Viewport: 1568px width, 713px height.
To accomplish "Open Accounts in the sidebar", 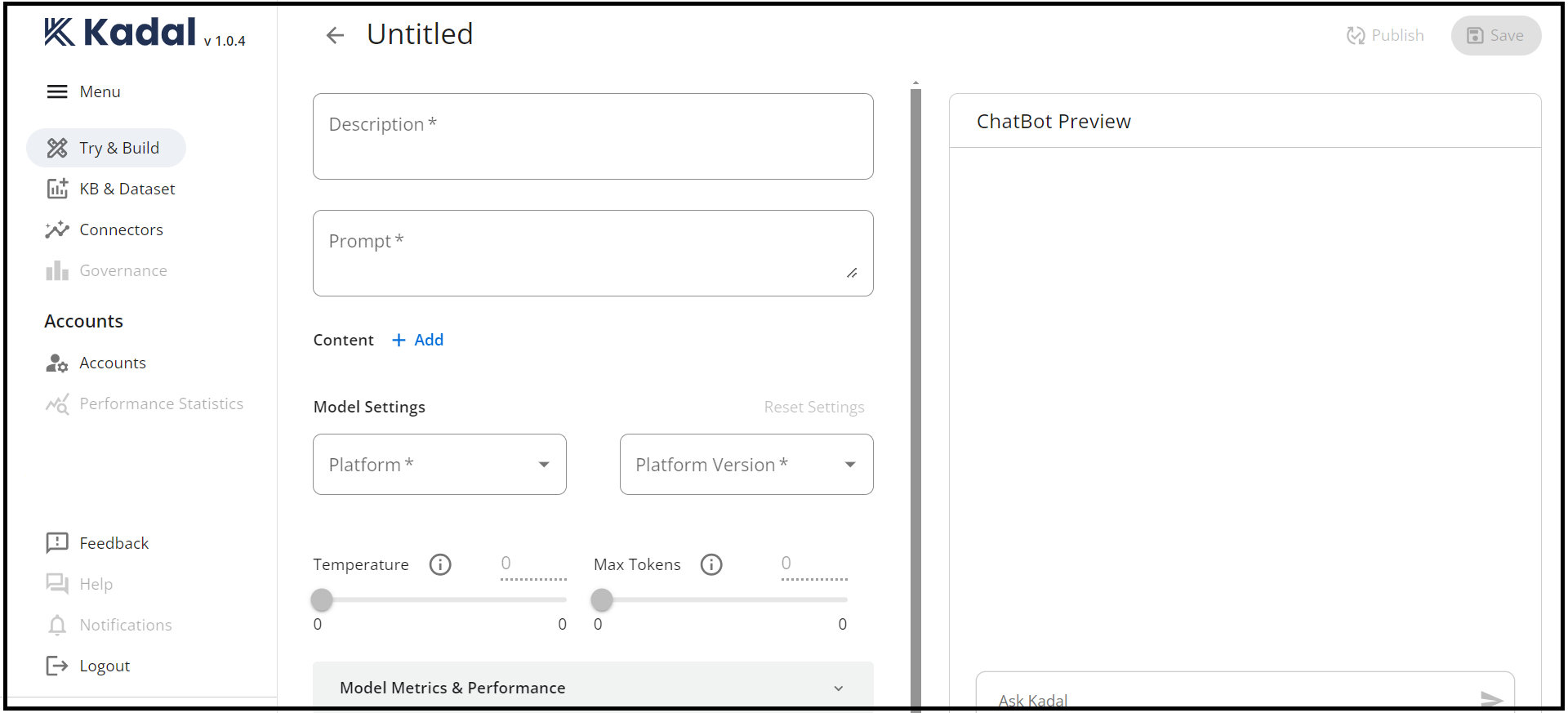I will pos(112,363).
